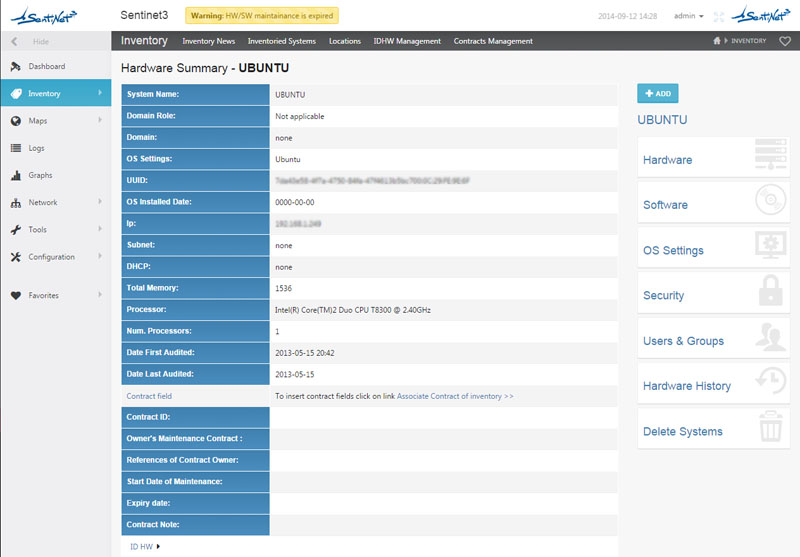Open the Inventoried Systems menu
800x557 pixels.
[x=282, y=41]
